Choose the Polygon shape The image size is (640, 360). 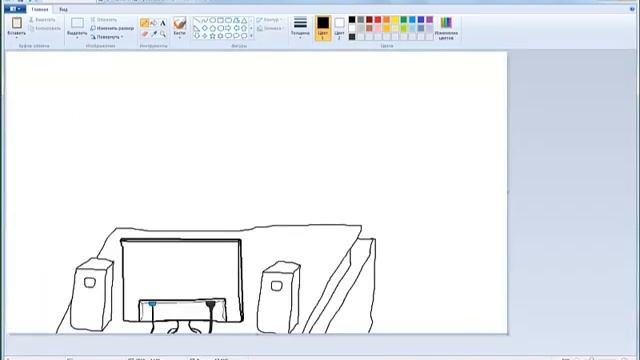tap(236, 20)
